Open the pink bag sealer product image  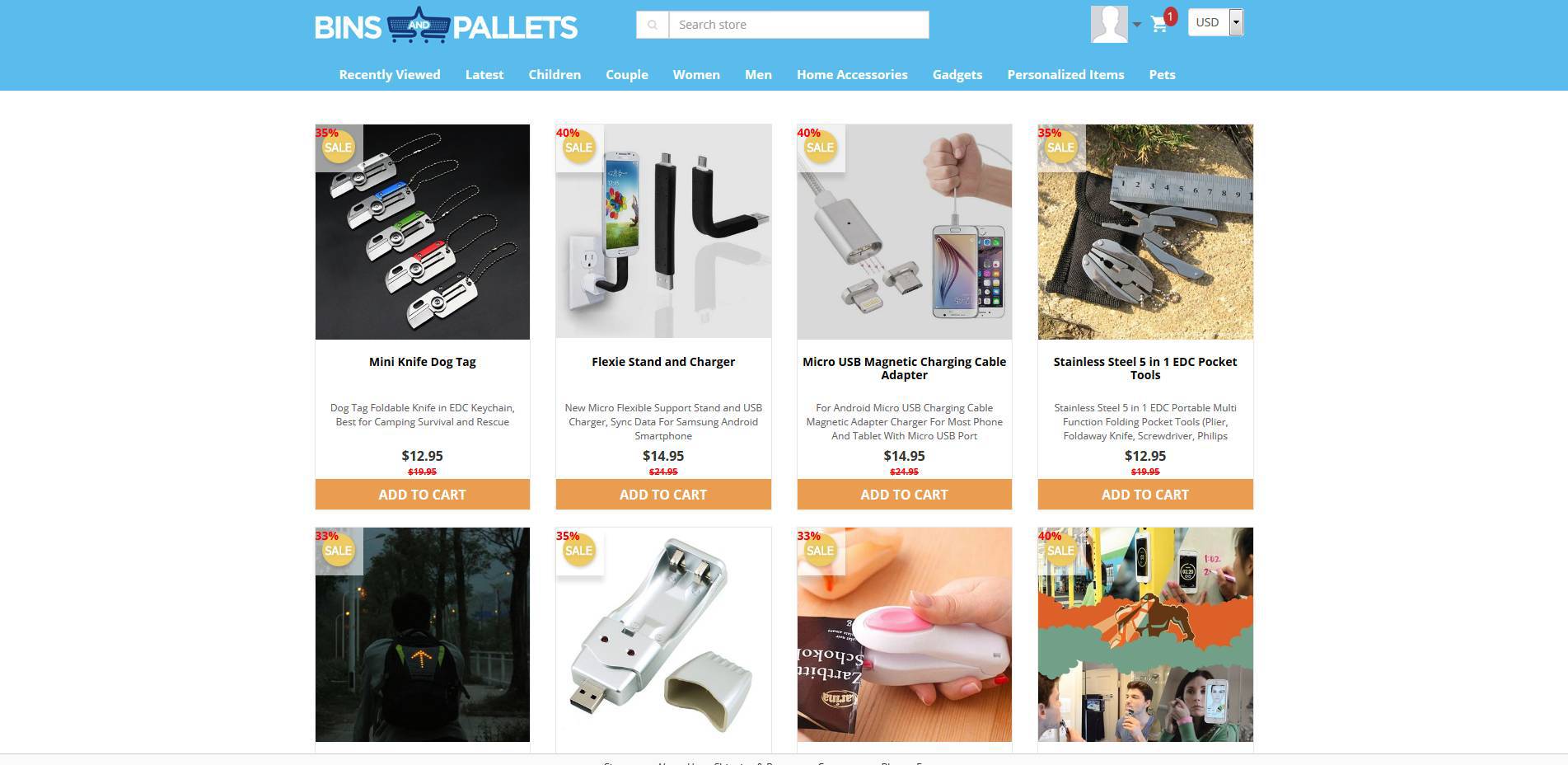[x=904, y=635]
